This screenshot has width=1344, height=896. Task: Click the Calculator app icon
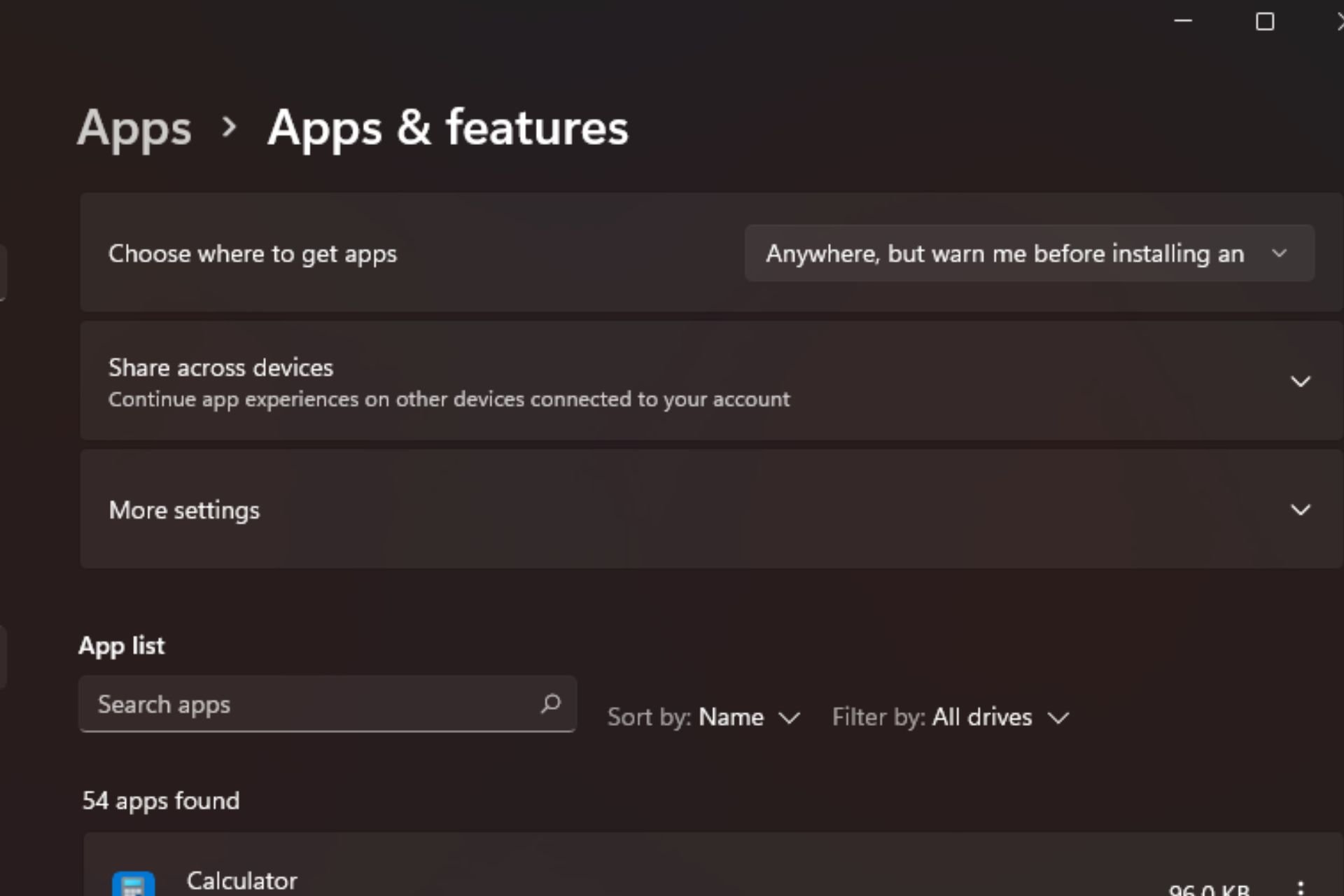(x=133, y=884)
